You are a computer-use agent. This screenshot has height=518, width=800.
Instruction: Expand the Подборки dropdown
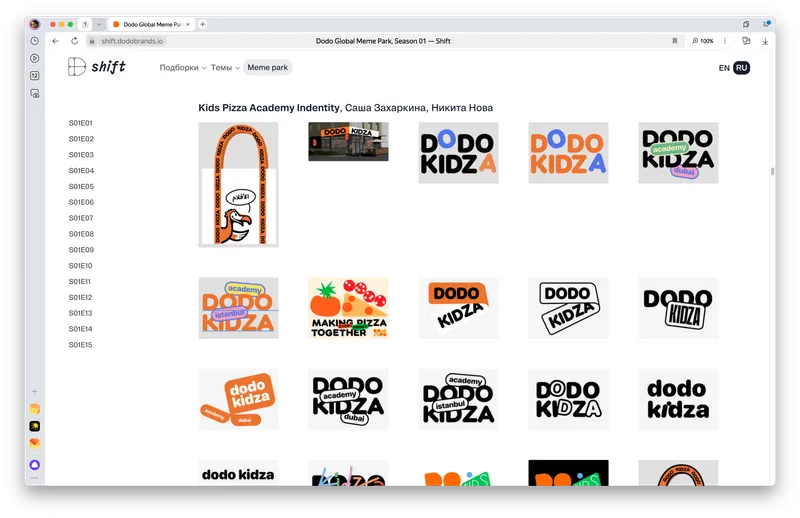(183, 67)
